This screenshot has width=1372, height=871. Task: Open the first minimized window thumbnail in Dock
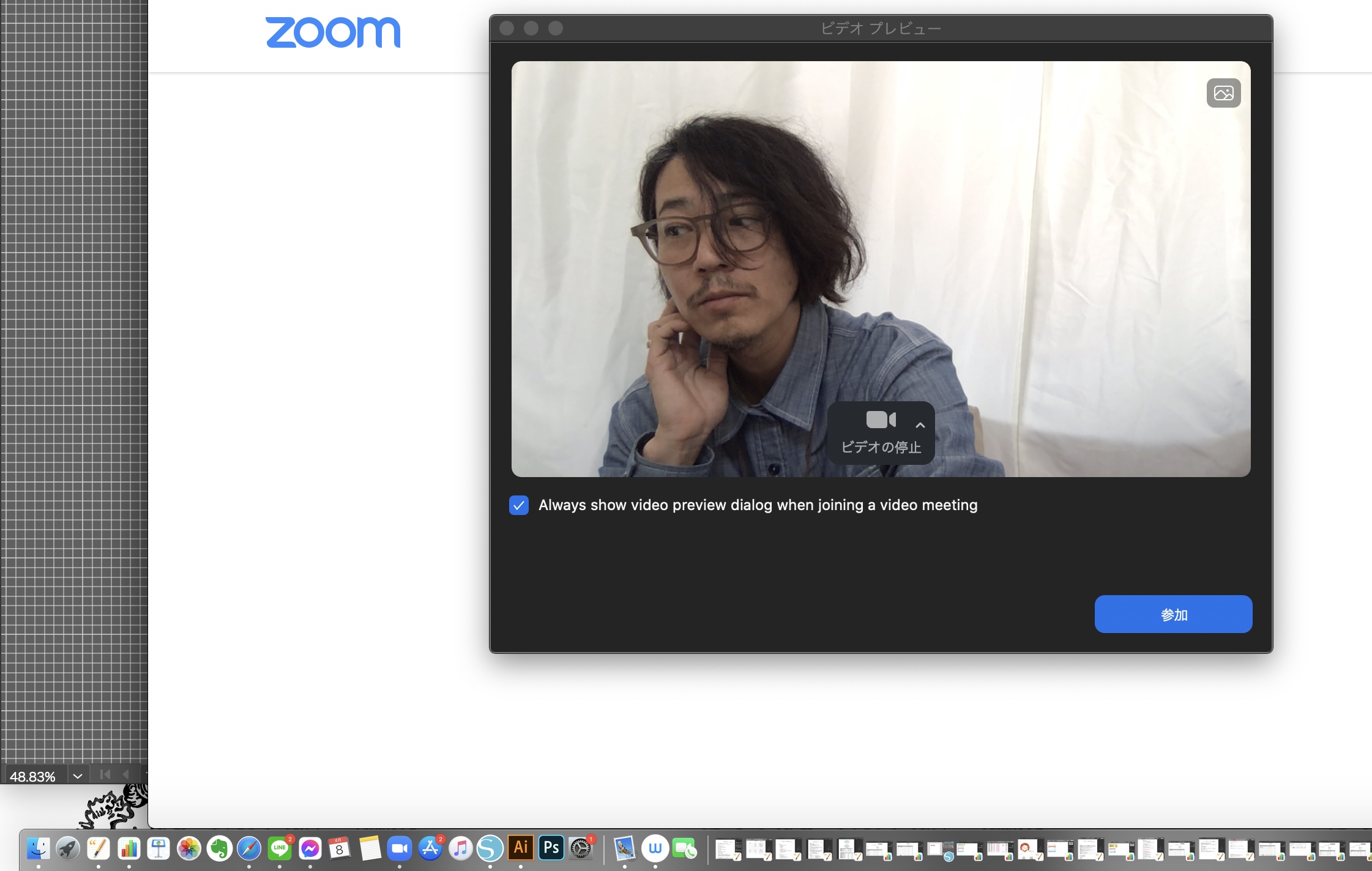(x=728, y=849)
